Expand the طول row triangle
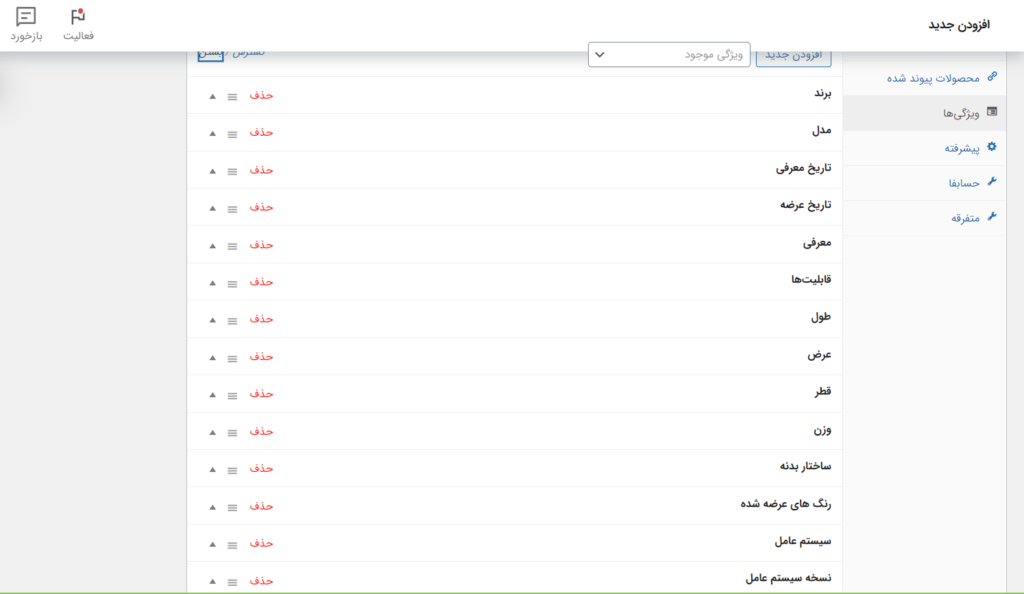 212,320
